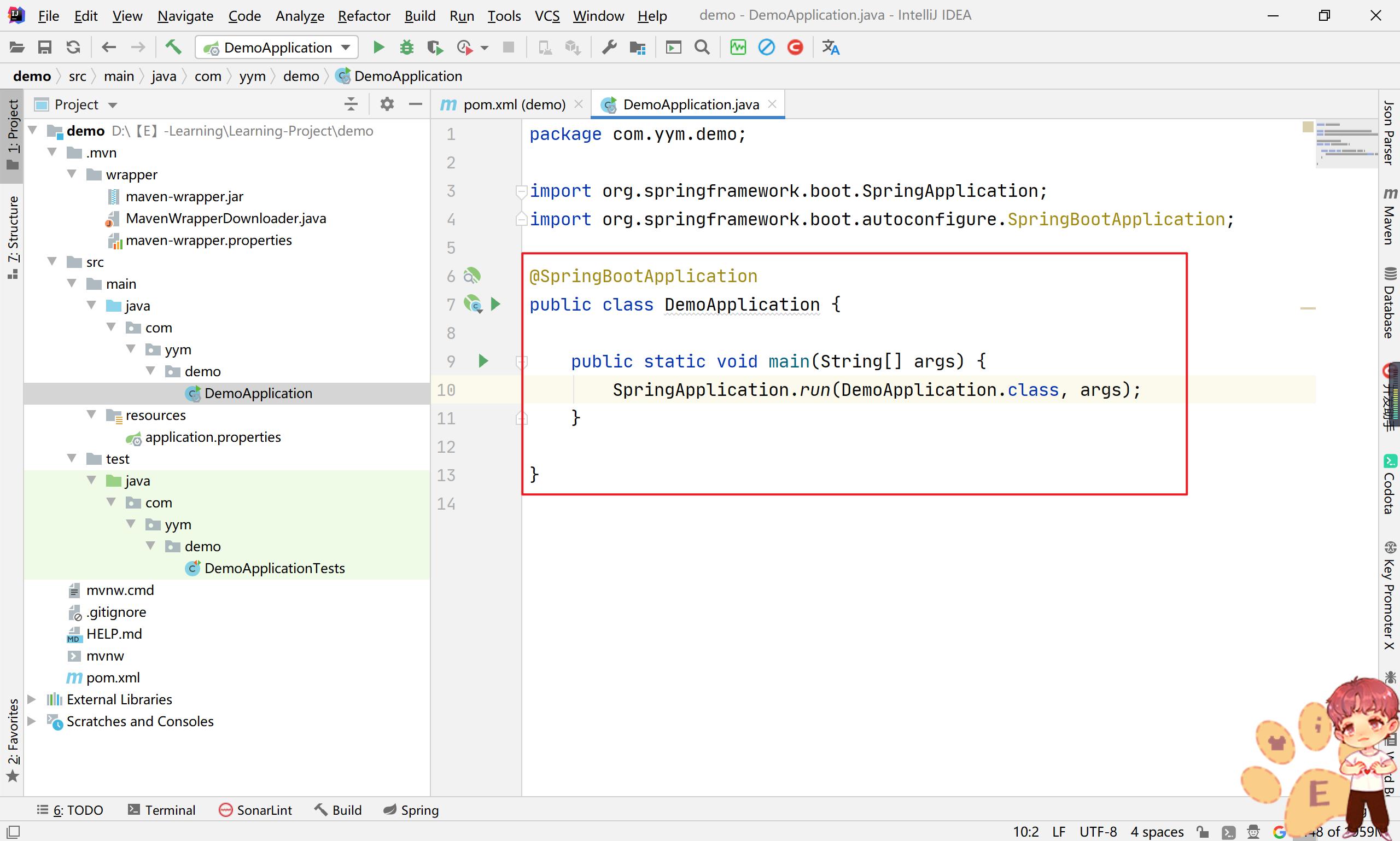Open the DemoApplicationTests class file
This screenshot has height=841, width=1400.
point(275,568)
